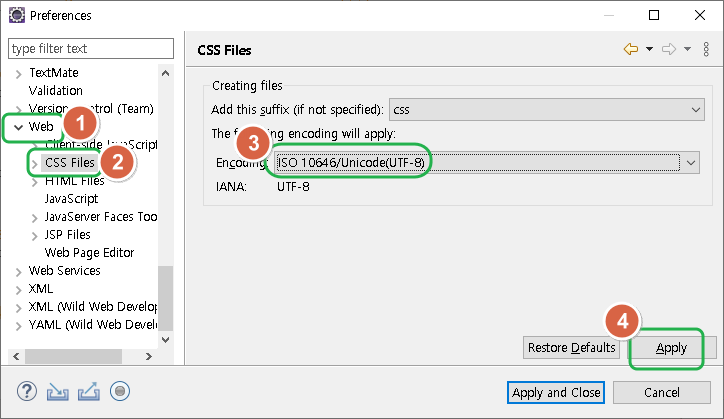724x419 pixels.
Task: Open back history dropdown arrow
Action: coord(649,49)
